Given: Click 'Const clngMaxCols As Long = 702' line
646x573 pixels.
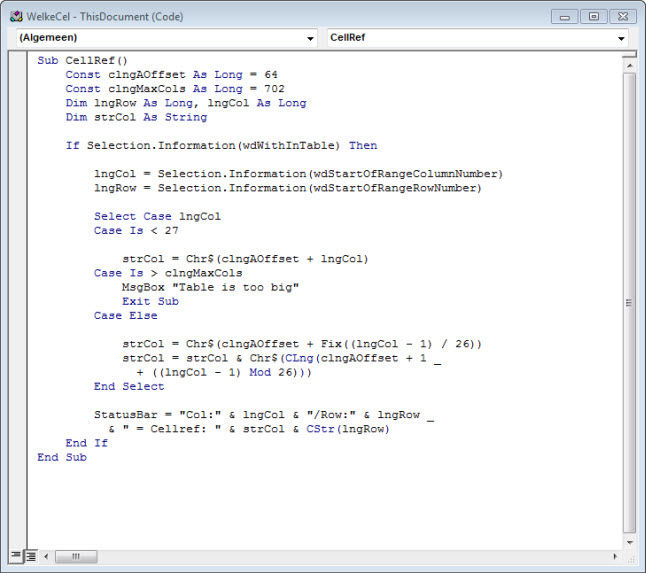Looking at the screenshot, I should pos(175,89).
